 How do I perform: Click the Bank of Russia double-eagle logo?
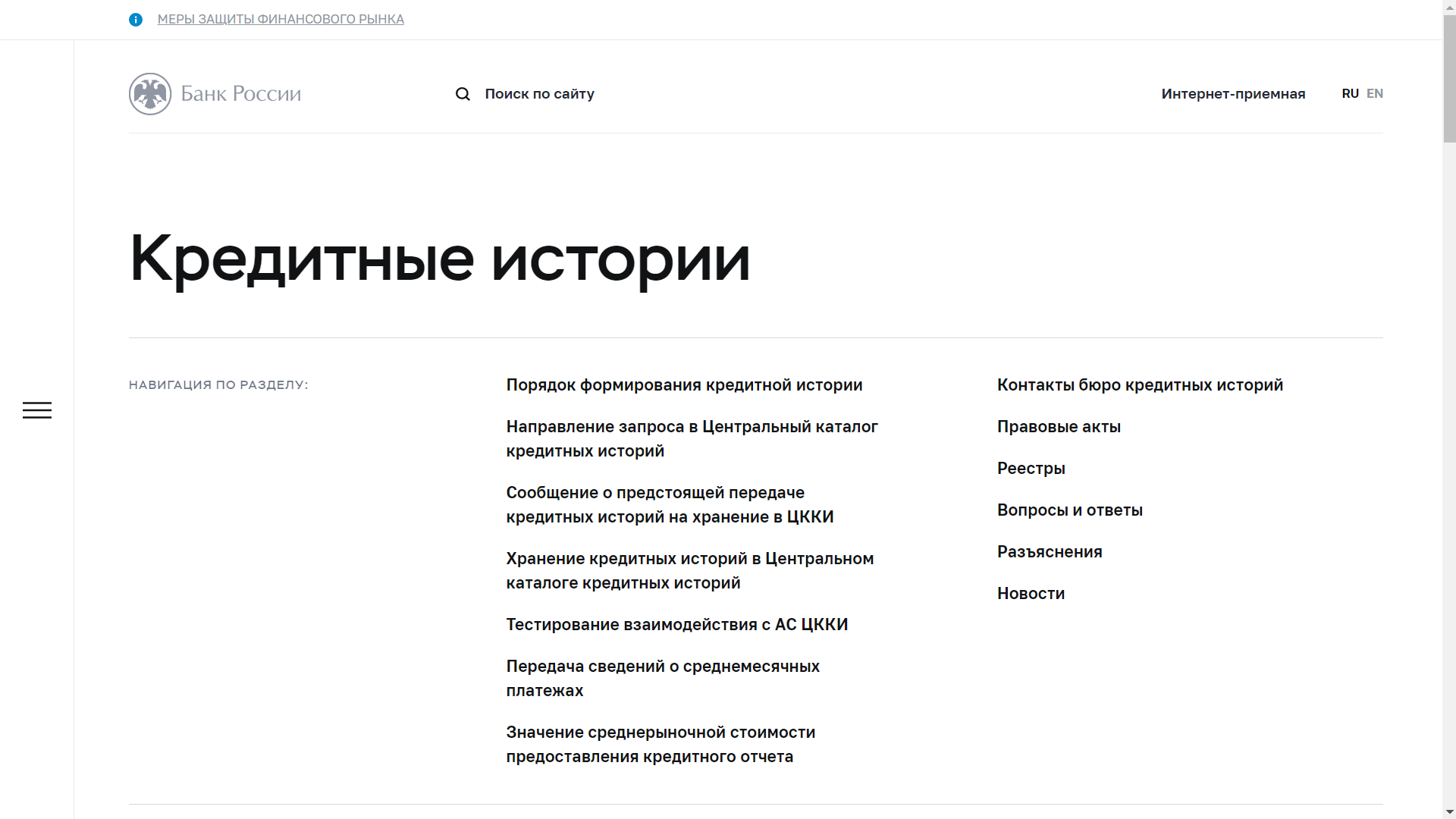[150, 93]
